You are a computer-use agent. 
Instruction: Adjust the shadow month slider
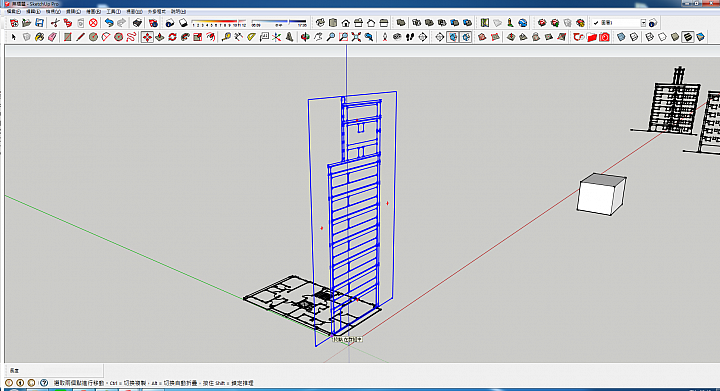pos(219,23)
